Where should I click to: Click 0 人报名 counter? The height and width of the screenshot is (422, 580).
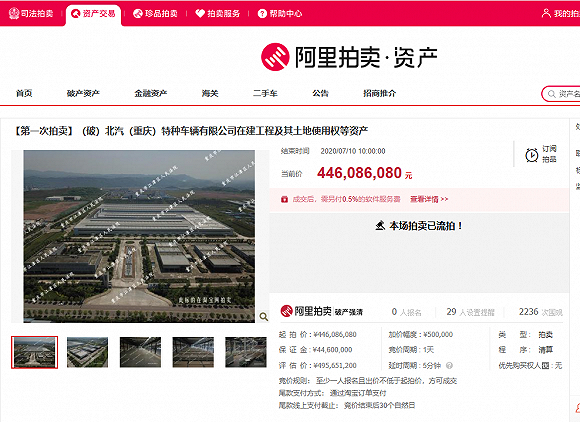(406, 312)
